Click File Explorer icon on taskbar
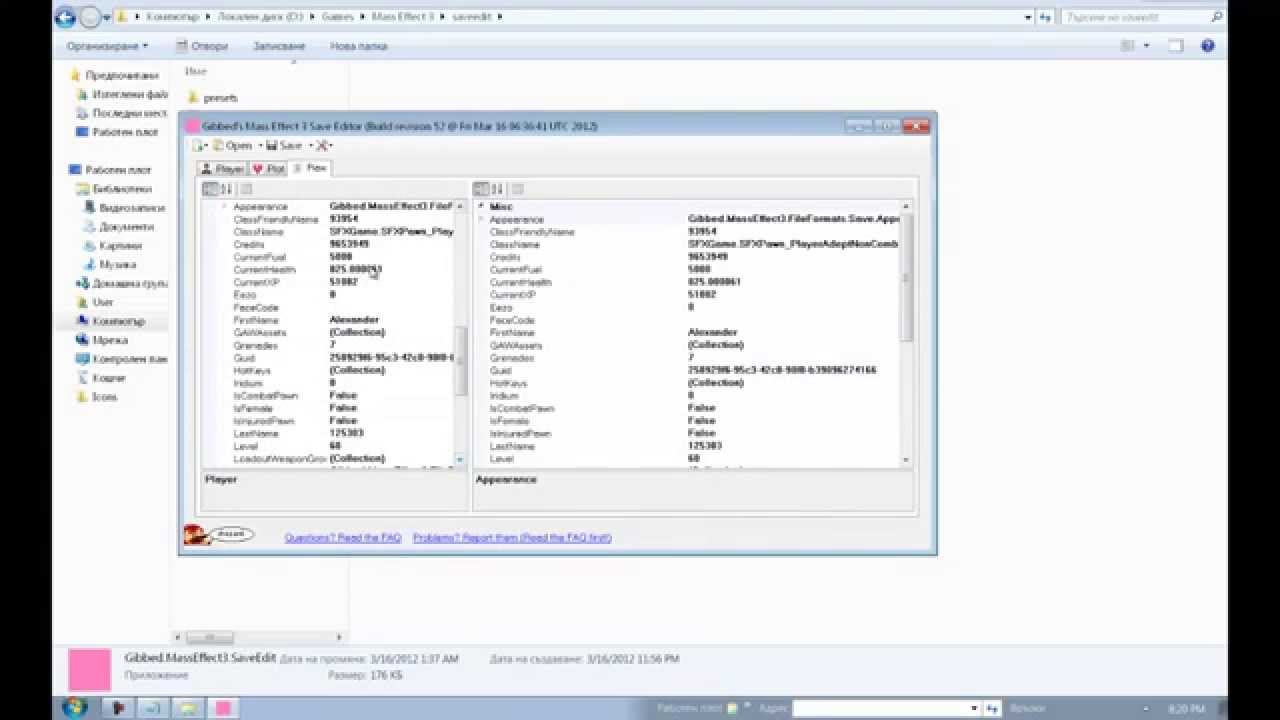This screenshot has width=1280, height=720. 188,708
